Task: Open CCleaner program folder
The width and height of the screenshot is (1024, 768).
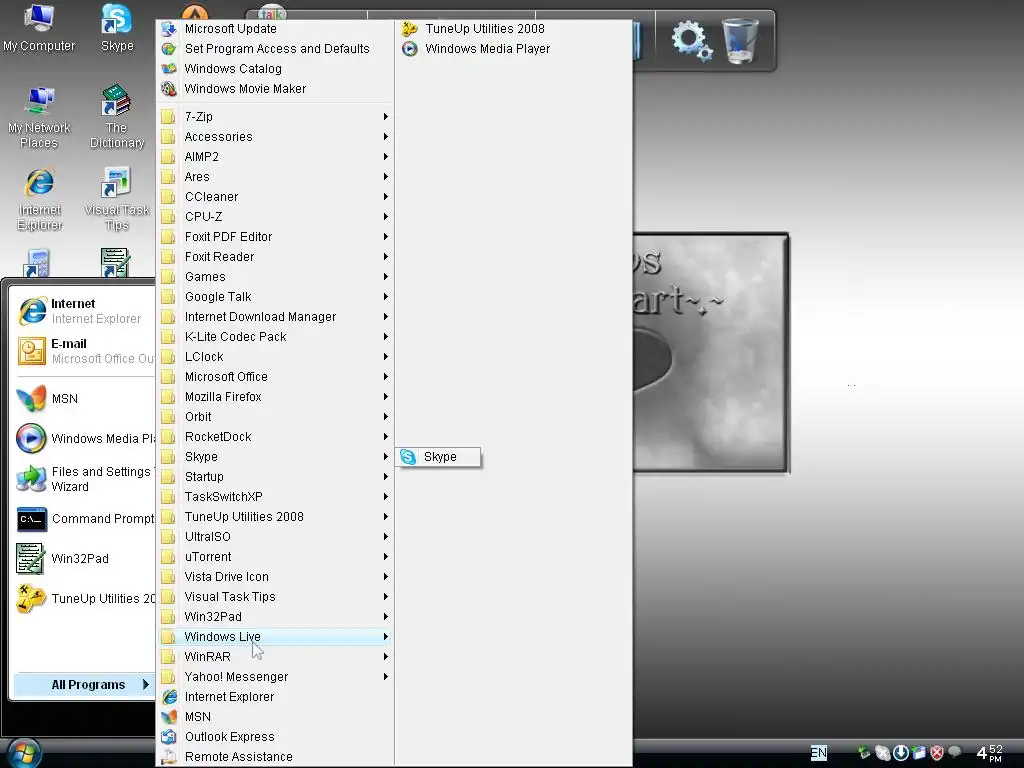Action: click(x=276, y=197)
